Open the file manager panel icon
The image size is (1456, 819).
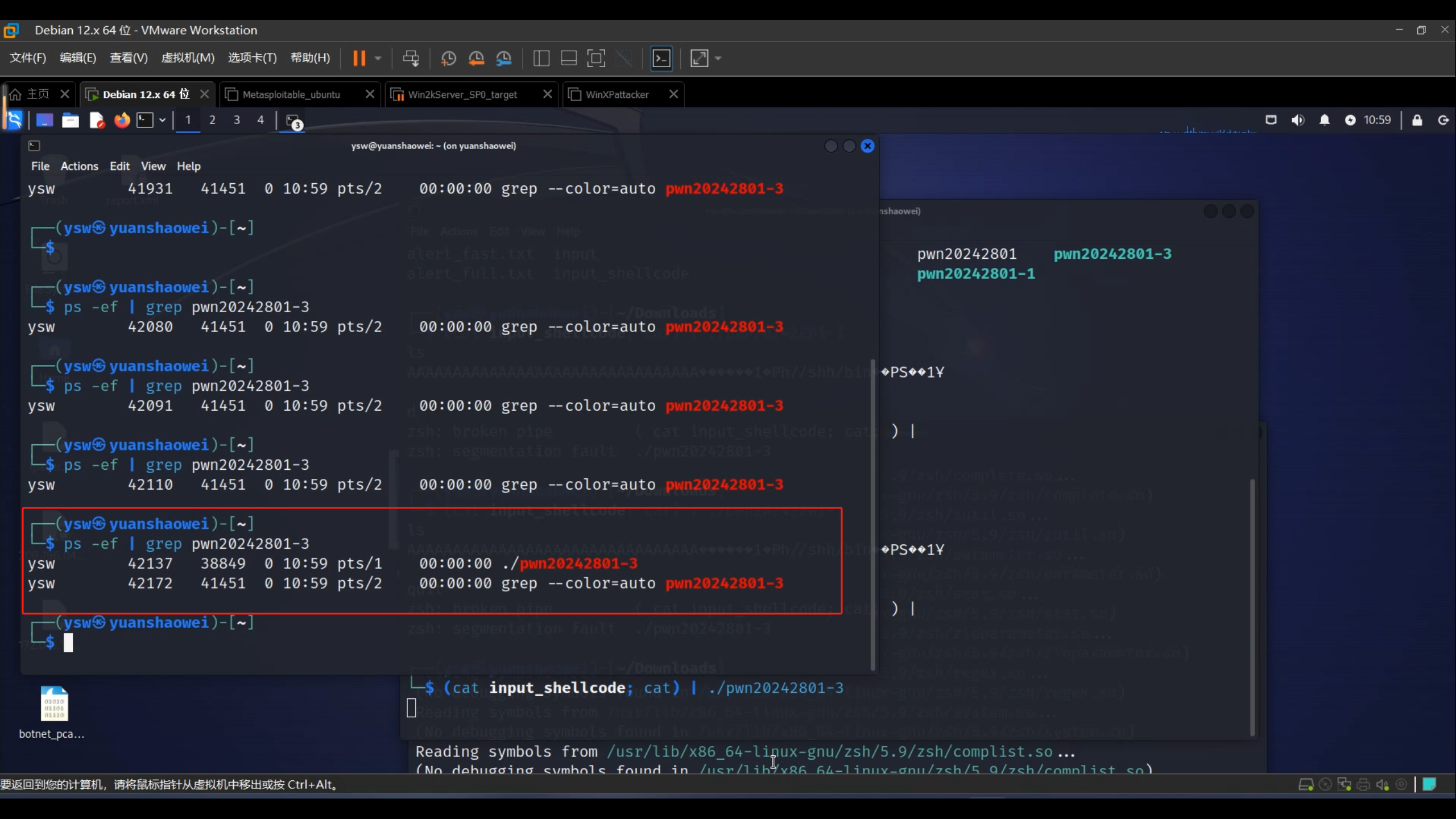coord(71,120)
